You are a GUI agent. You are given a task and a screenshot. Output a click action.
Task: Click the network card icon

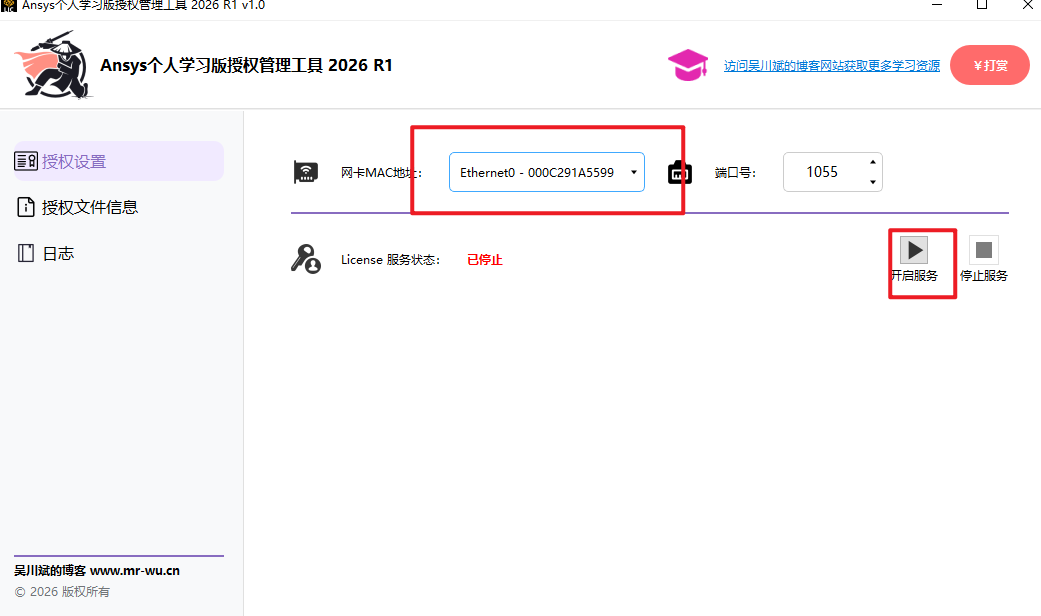[305, 173]
